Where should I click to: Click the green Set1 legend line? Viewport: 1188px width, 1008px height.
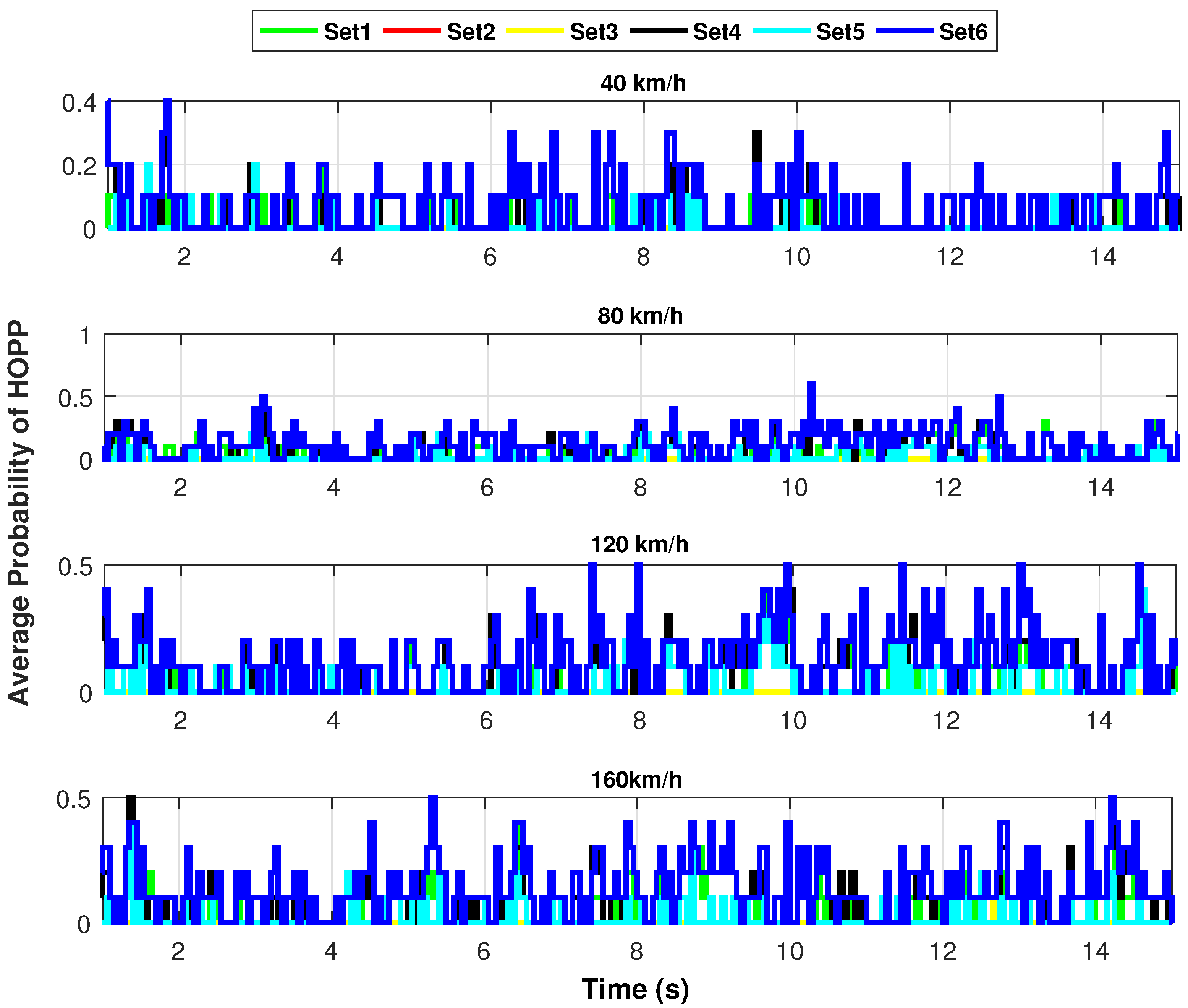pos(288,30)
